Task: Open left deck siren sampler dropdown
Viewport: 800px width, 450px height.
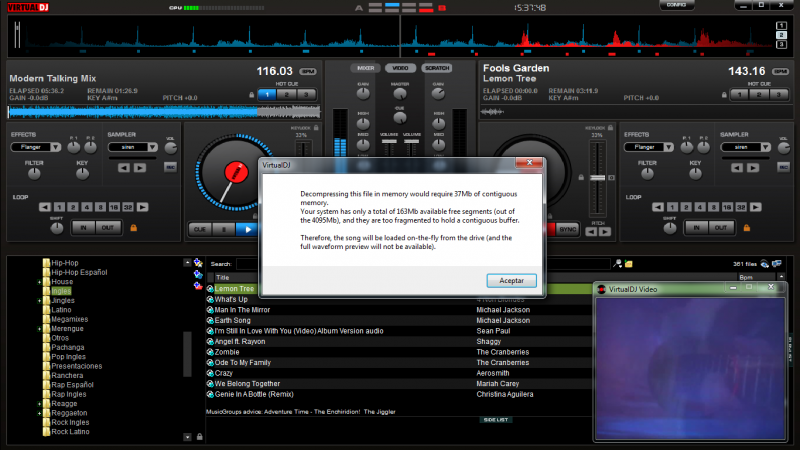Action: point(152,147)
